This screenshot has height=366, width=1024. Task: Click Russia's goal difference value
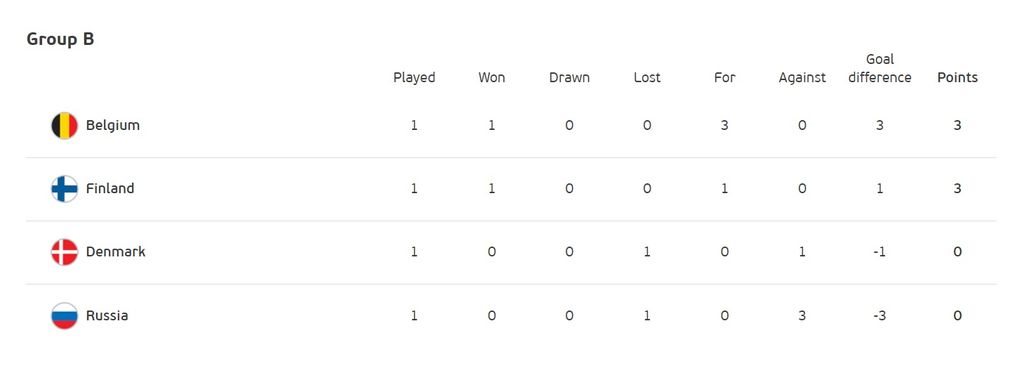(880, 316)
